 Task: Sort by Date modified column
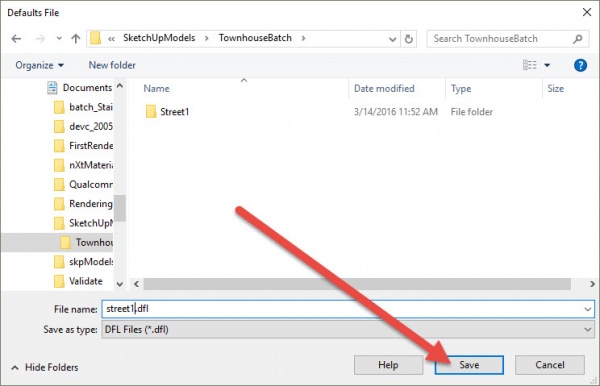[x=384, y=89]
